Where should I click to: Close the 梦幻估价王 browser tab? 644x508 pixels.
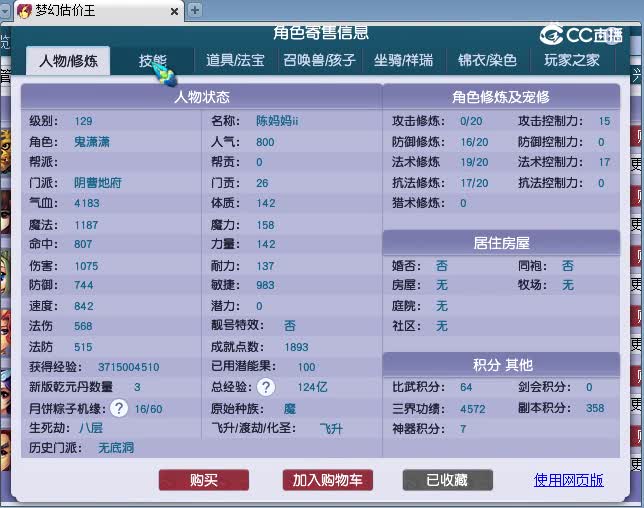[x=174, y=11]
